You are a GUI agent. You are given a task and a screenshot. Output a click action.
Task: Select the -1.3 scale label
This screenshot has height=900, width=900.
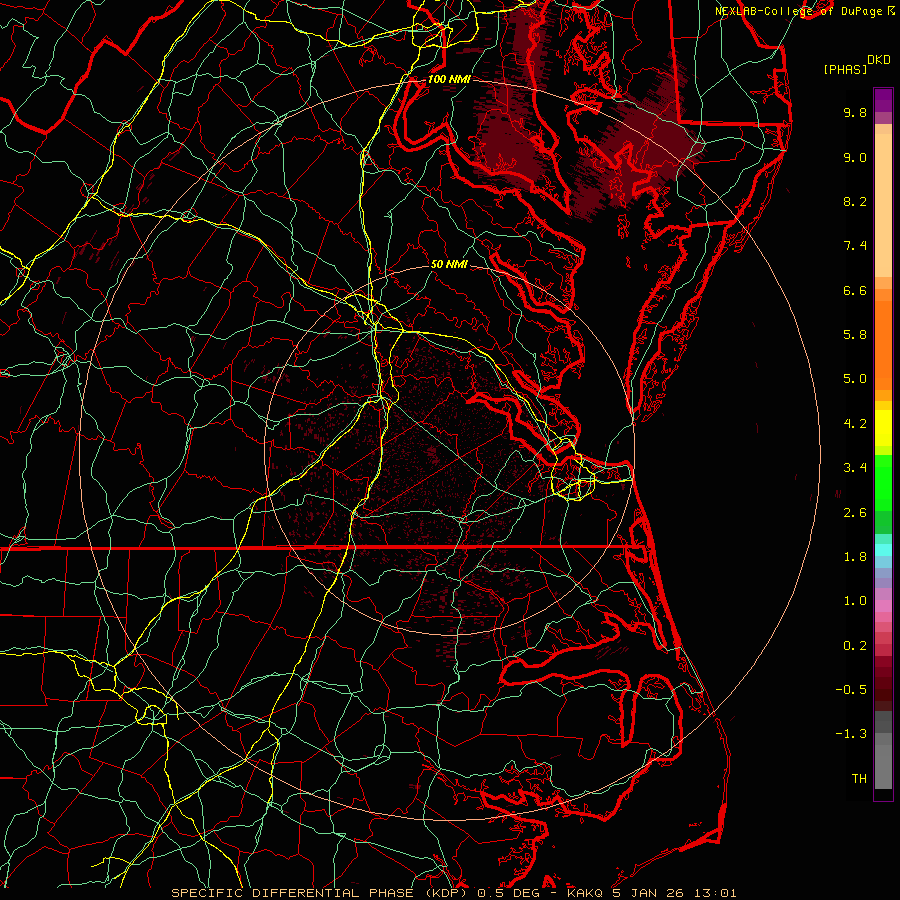coord(851,735)
